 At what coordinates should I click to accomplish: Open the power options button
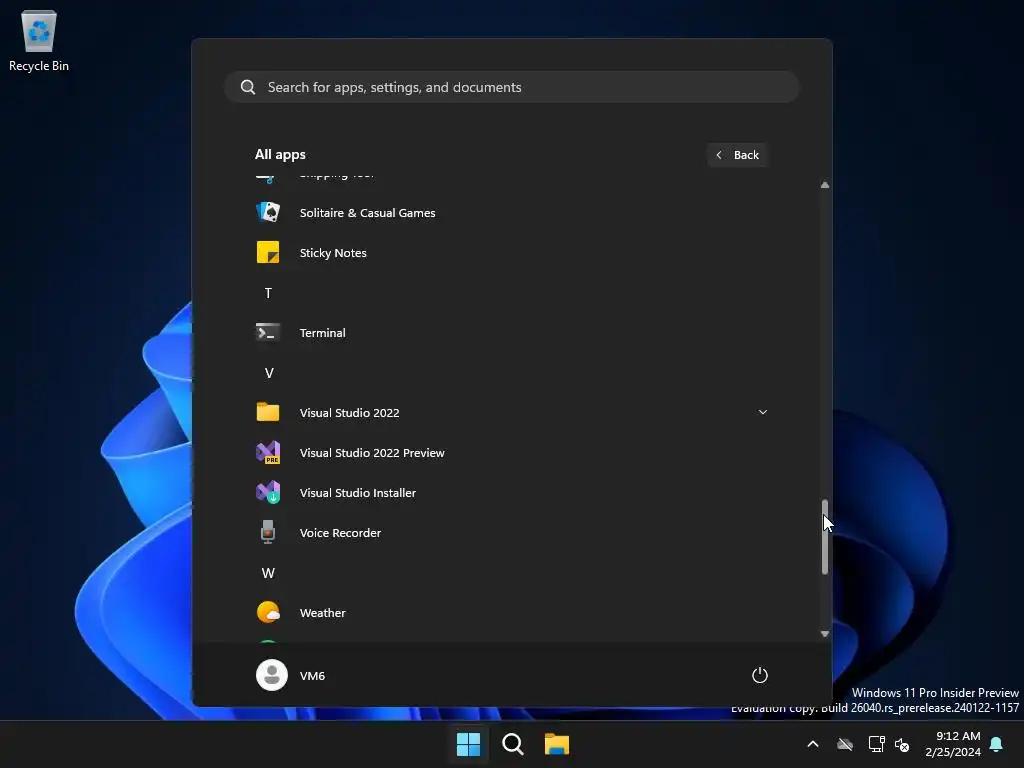click(x=760, y=675)
